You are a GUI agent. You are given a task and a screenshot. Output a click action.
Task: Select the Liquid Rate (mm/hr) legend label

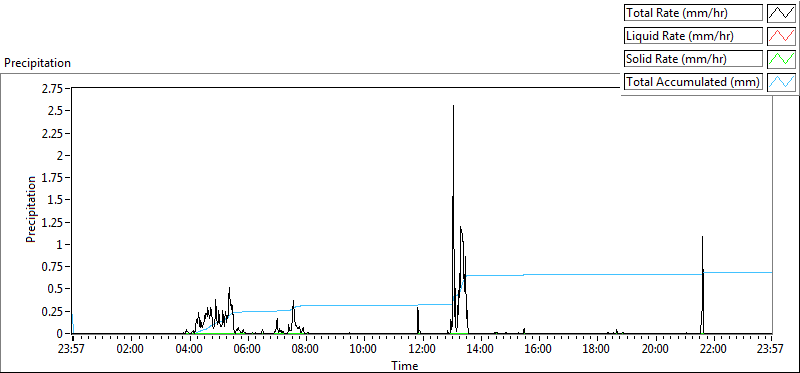click(x=693, y=36)
